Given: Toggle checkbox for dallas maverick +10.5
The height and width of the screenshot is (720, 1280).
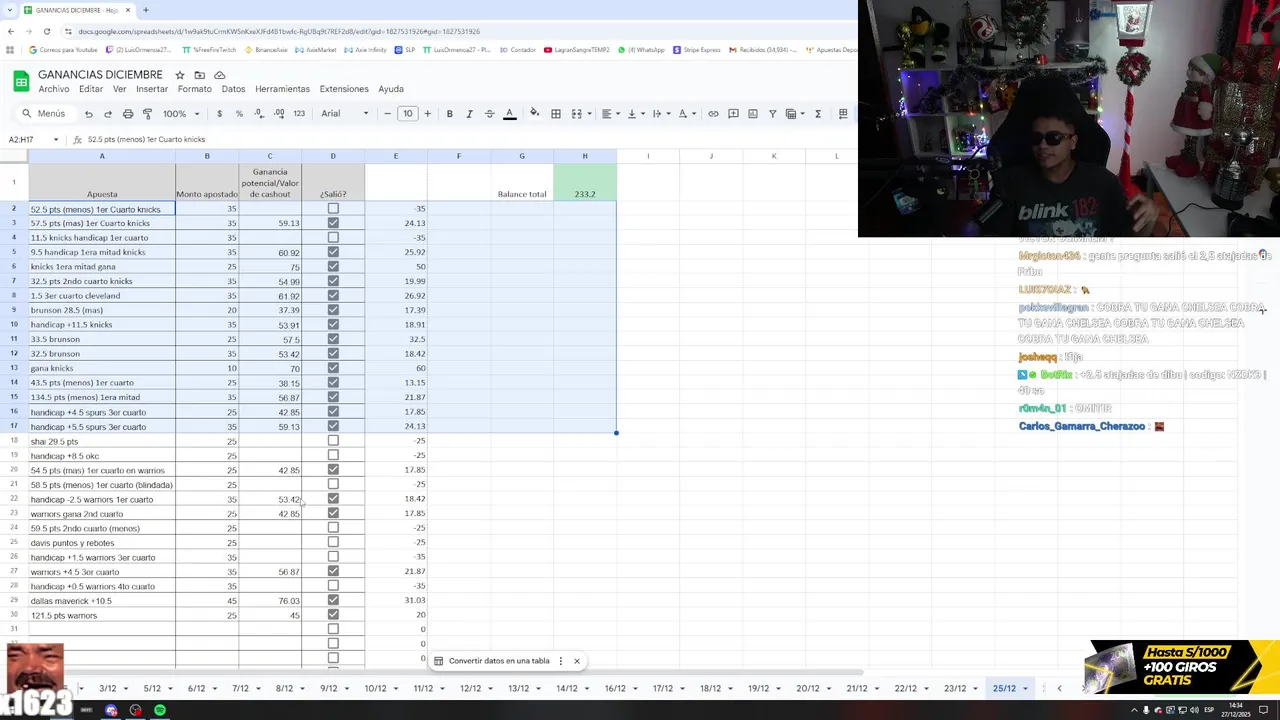Looking at the screenshot, I should point(333,601).
